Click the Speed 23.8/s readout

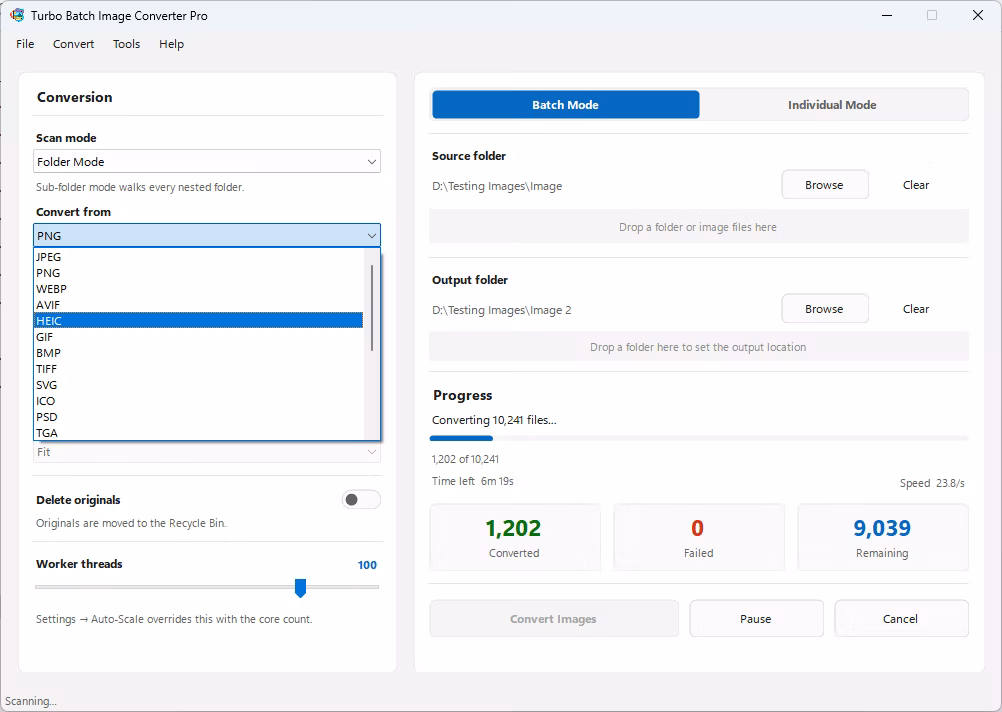pos(932,483)
